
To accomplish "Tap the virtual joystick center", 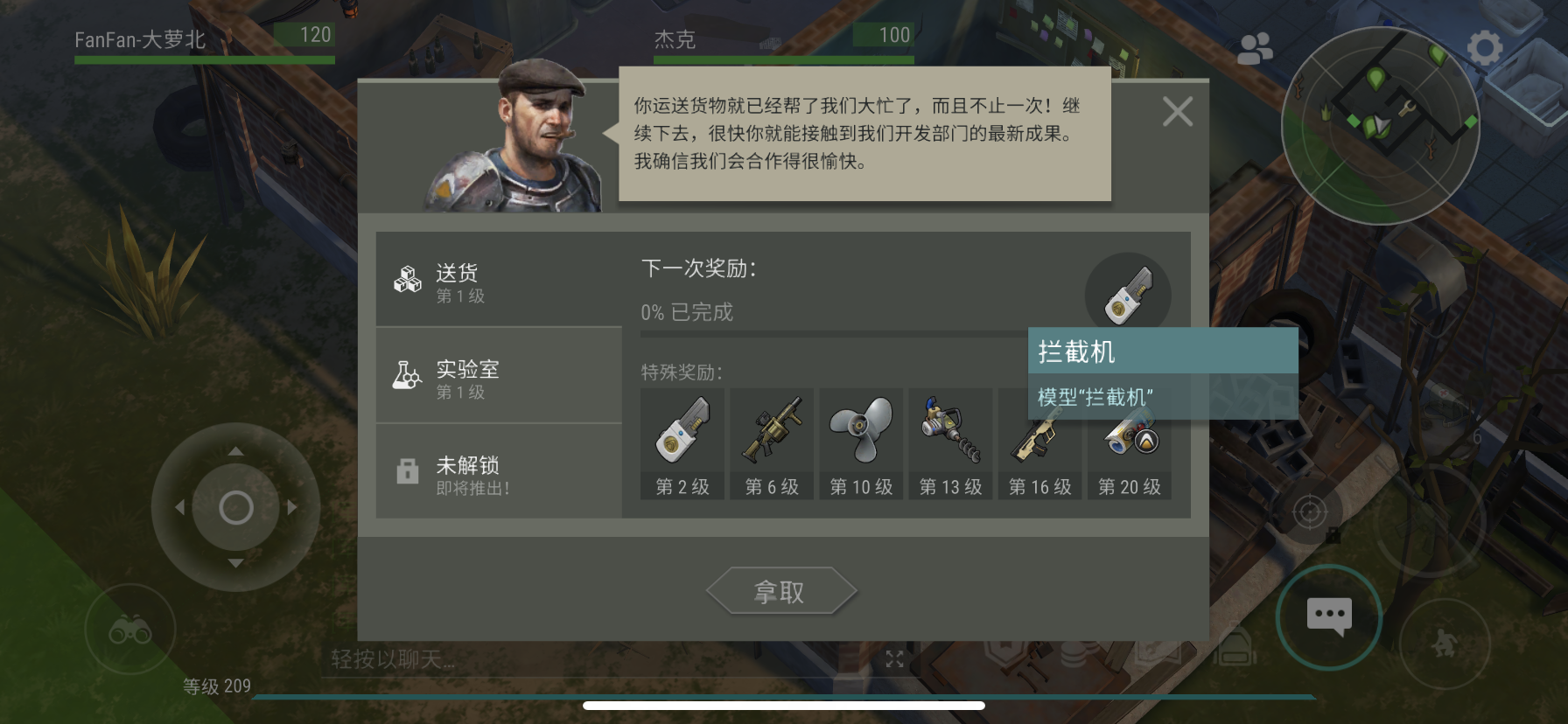I will [235, 507].
